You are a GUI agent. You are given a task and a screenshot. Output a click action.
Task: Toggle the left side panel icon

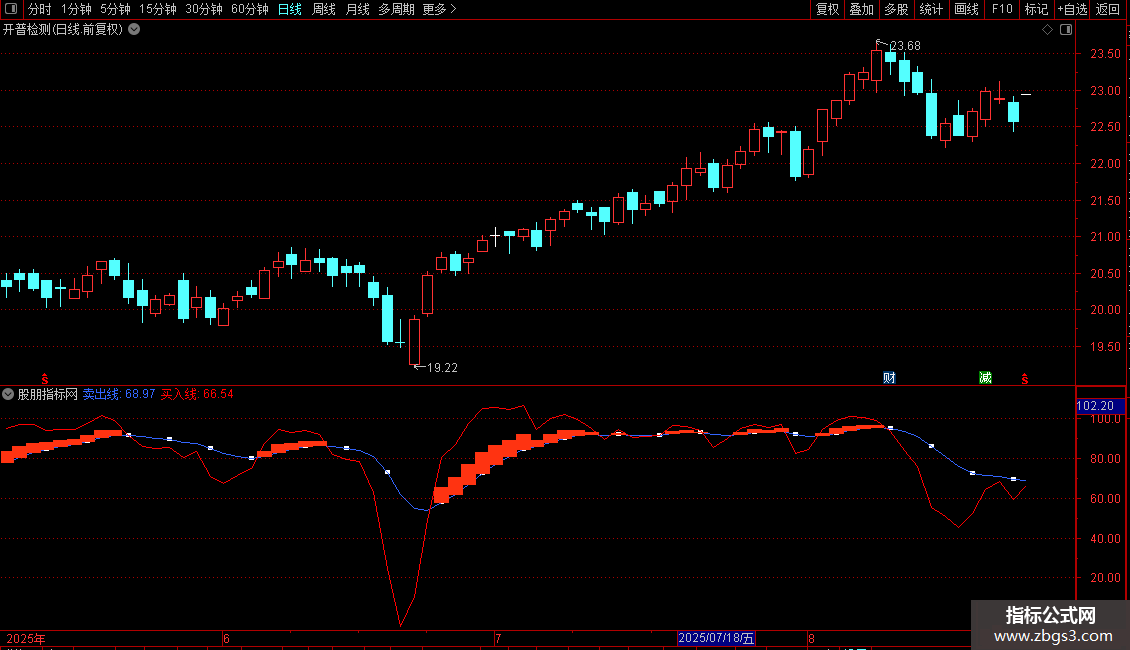(x=11, y=9)
